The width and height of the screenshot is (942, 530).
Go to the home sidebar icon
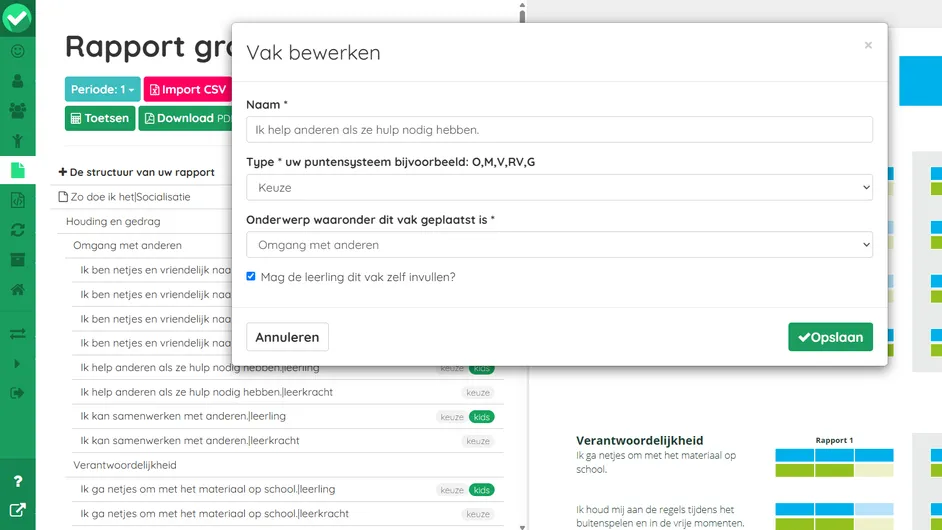[x=17, y=290]
